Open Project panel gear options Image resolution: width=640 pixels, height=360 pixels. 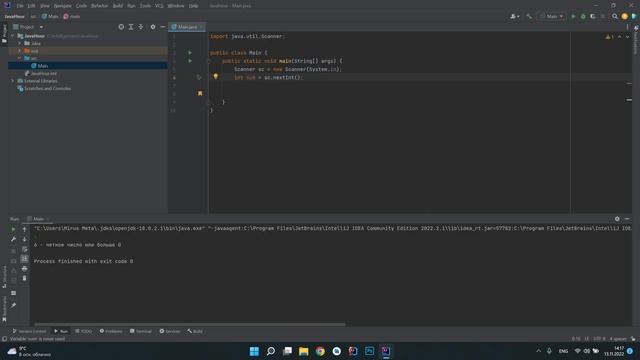click(153, 27)
